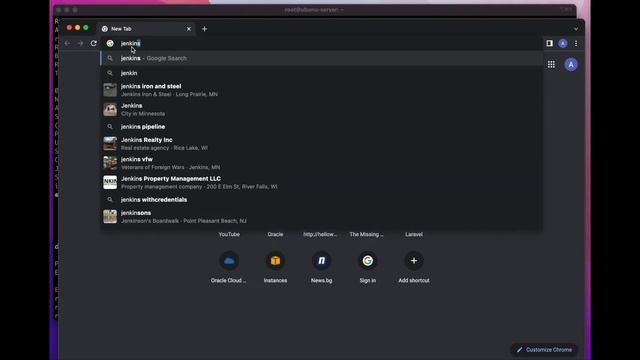
Task: Click the jenkinsons boardwalk thumbnail
Action: tap(110, 217)
